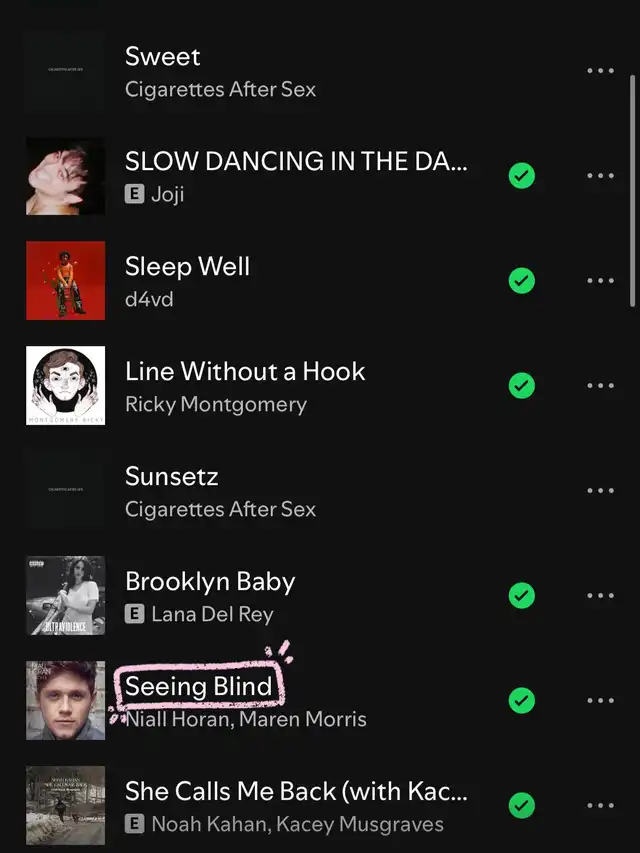640x853 pixels.
Task: Toggle saved checkmark for Brooklyn Baby
Action: 521,596
